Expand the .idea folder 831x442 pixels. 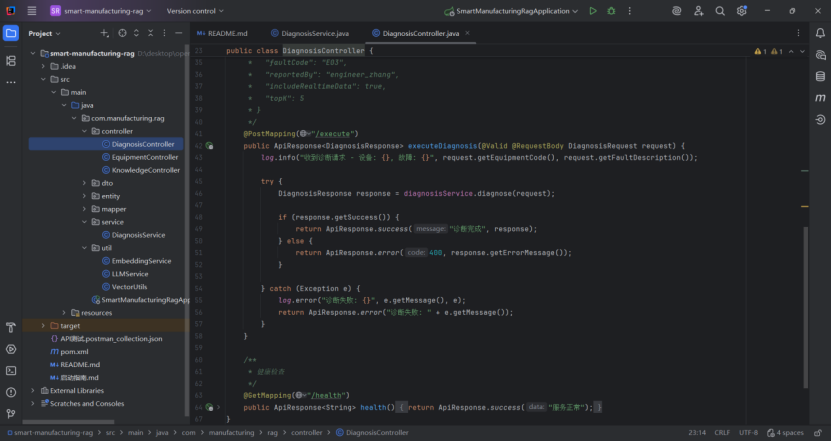coord(43,66)
